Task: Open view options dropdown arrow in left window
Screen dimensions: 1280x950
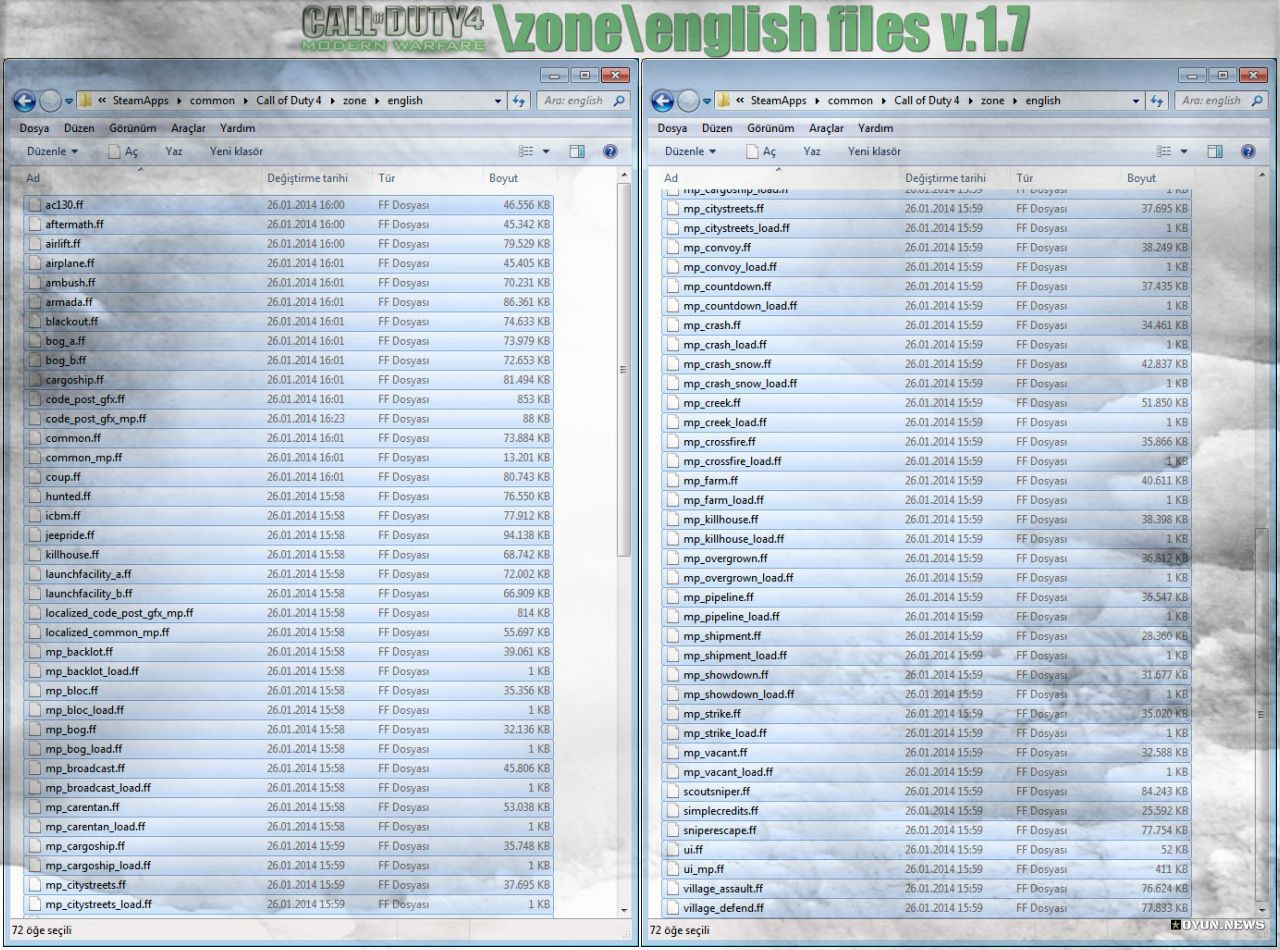Action: [546, 152]
